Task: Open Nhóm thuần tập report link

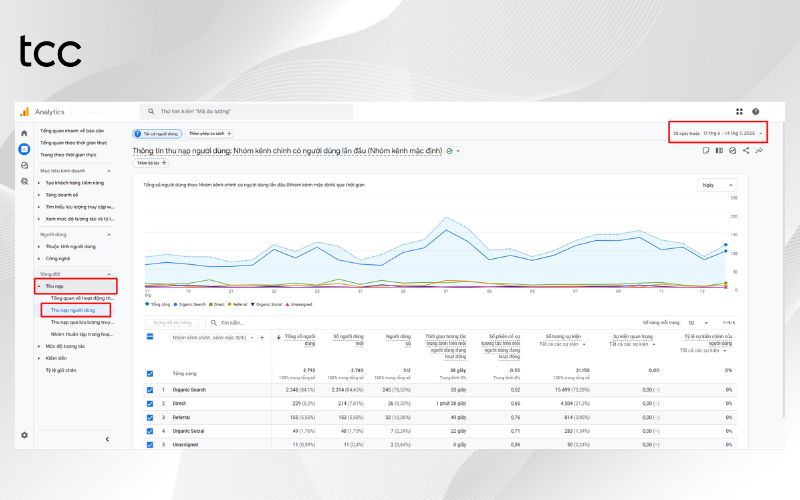Action: click(82, 334)
